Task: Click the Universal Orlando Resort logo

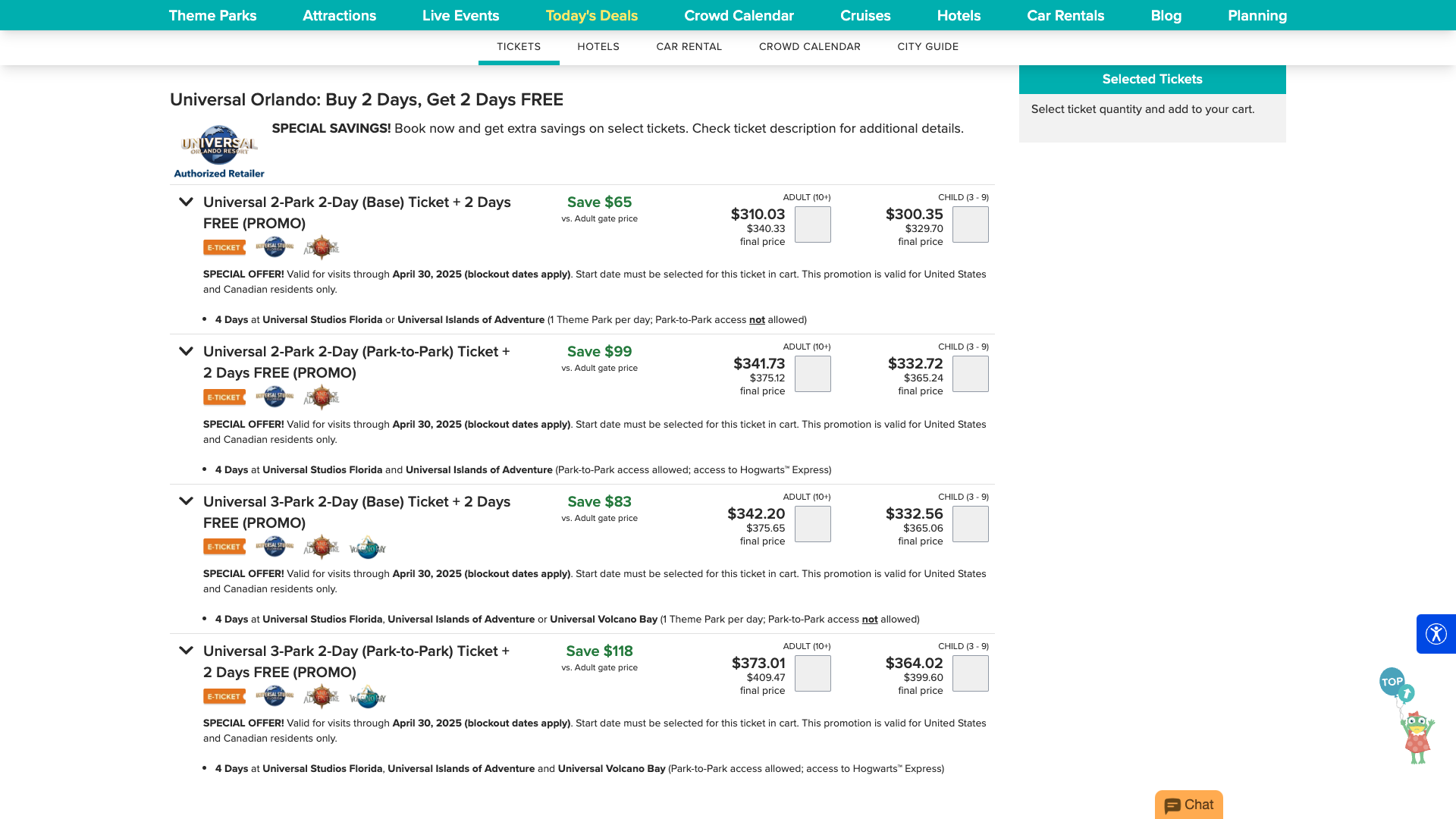Action: point(219,146)
